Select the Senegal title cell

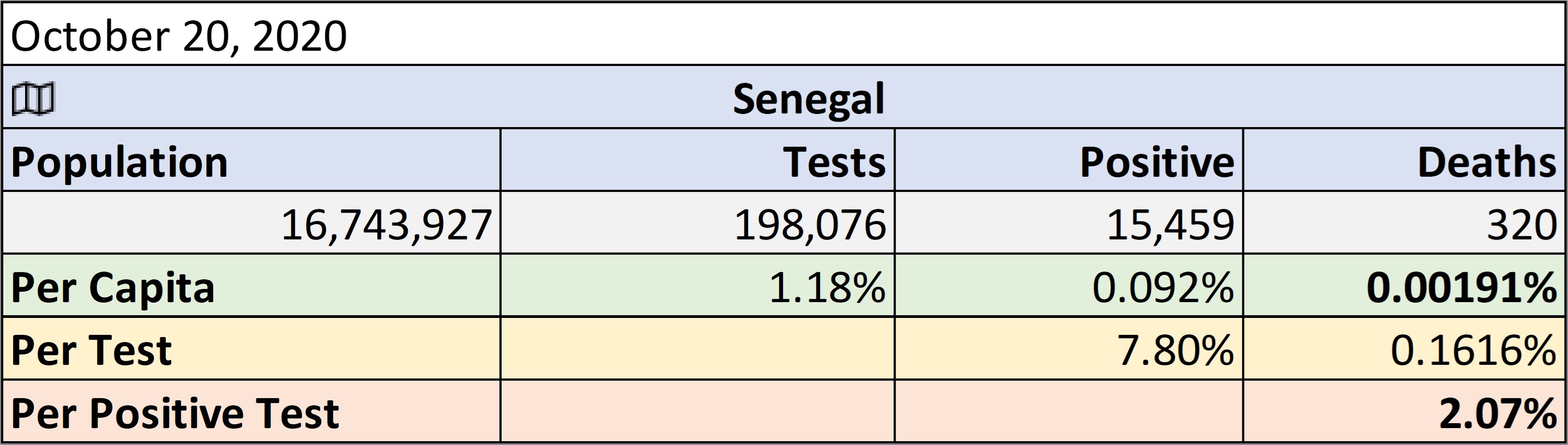(x=784, y=98)
